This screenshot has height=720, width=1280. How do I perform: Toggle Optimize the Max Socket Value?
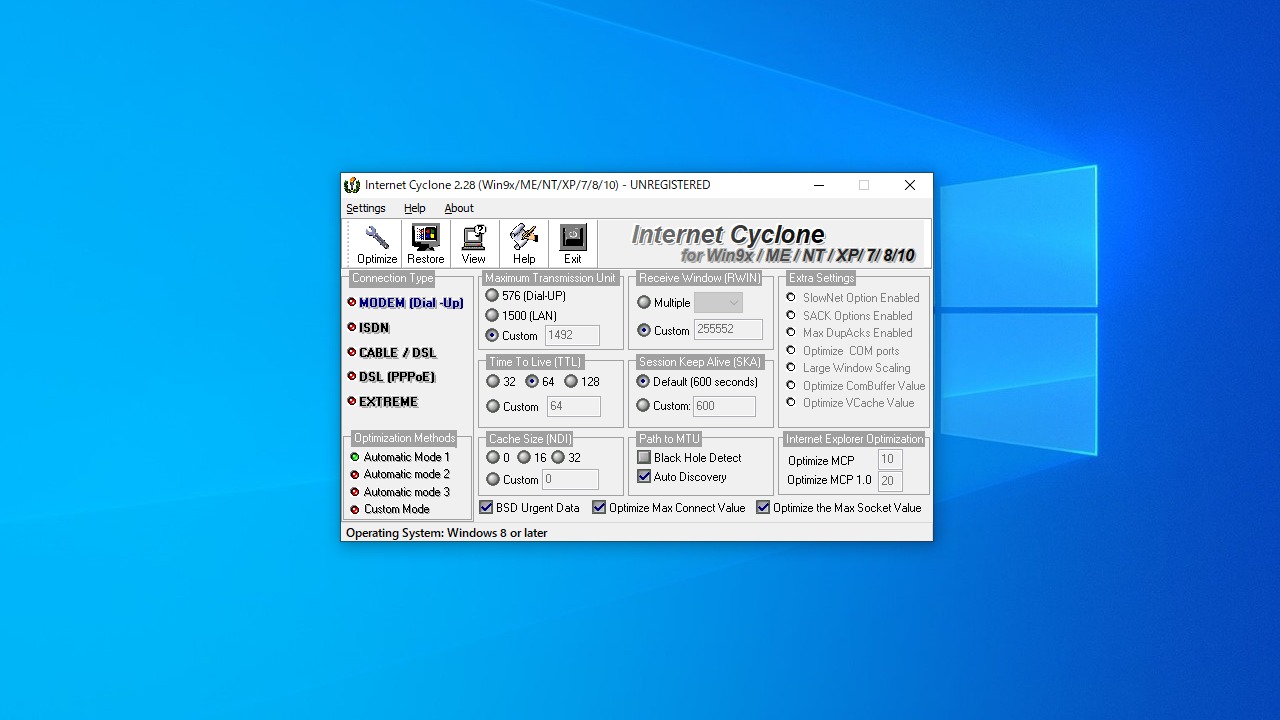pyautogui.click(x=763, y=508)
